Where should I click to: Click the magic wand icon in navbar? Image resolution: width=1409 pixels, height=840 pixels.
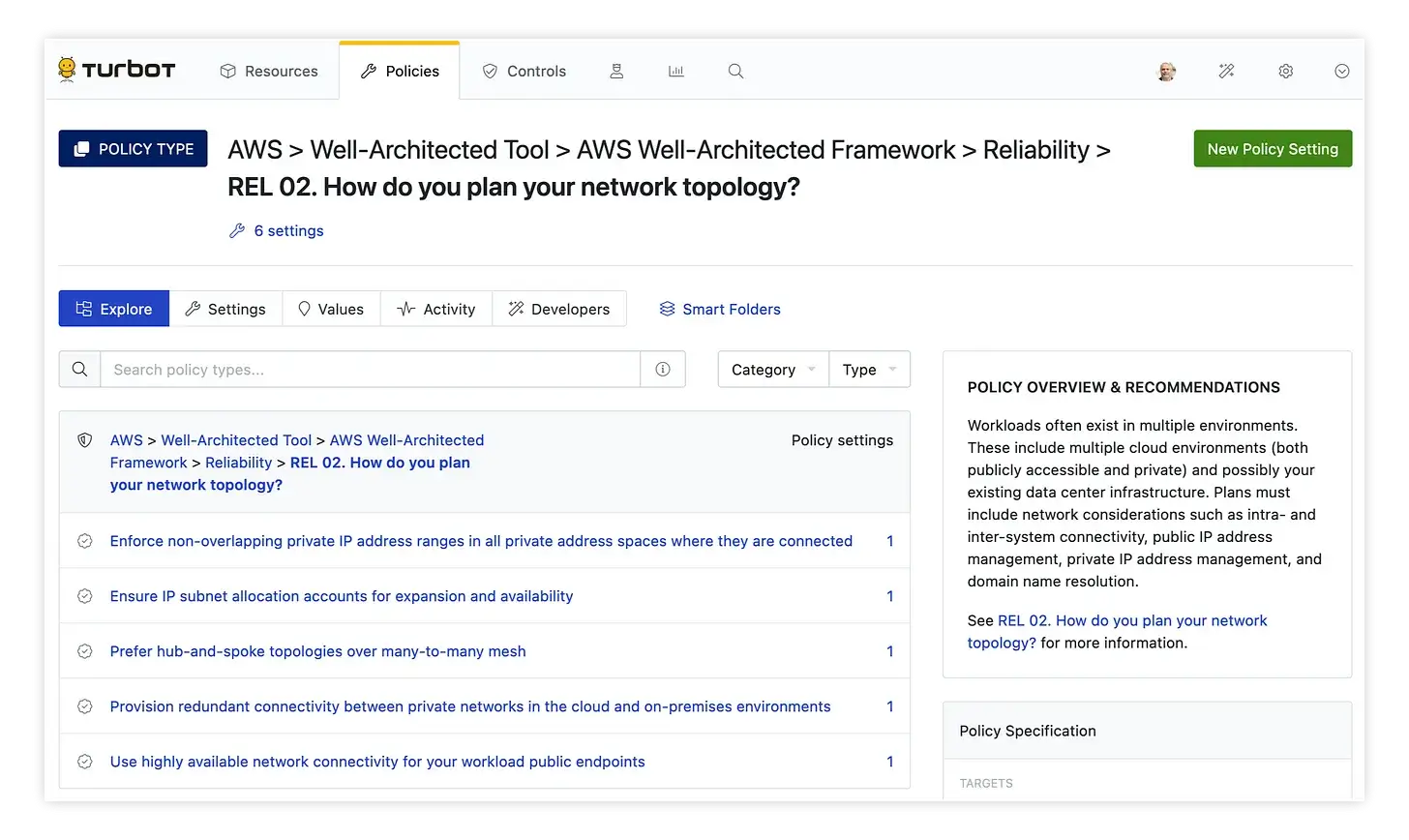point(1226,71)
